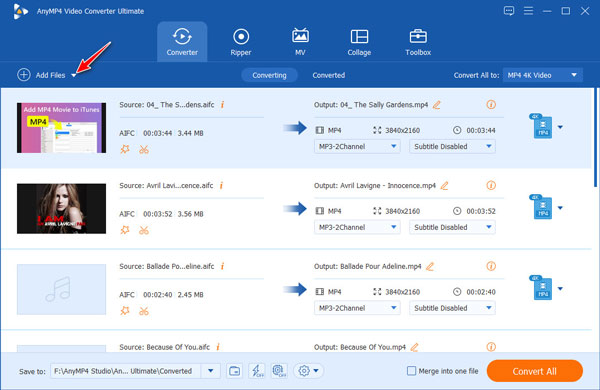600x390 pixels.
Task: Open audio track dropdown for Avril Lavigne
Action: (x=357, y=227)
